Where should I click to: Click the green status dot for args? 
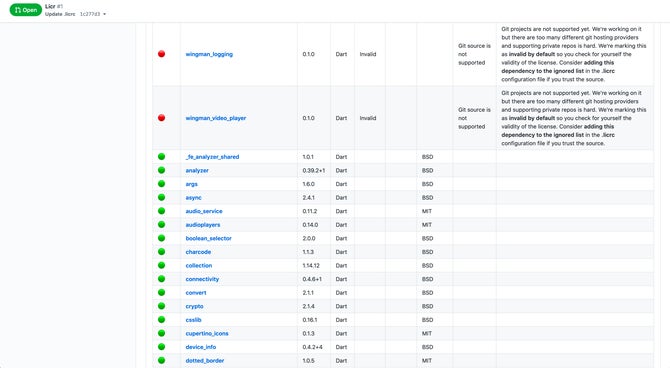162,184
